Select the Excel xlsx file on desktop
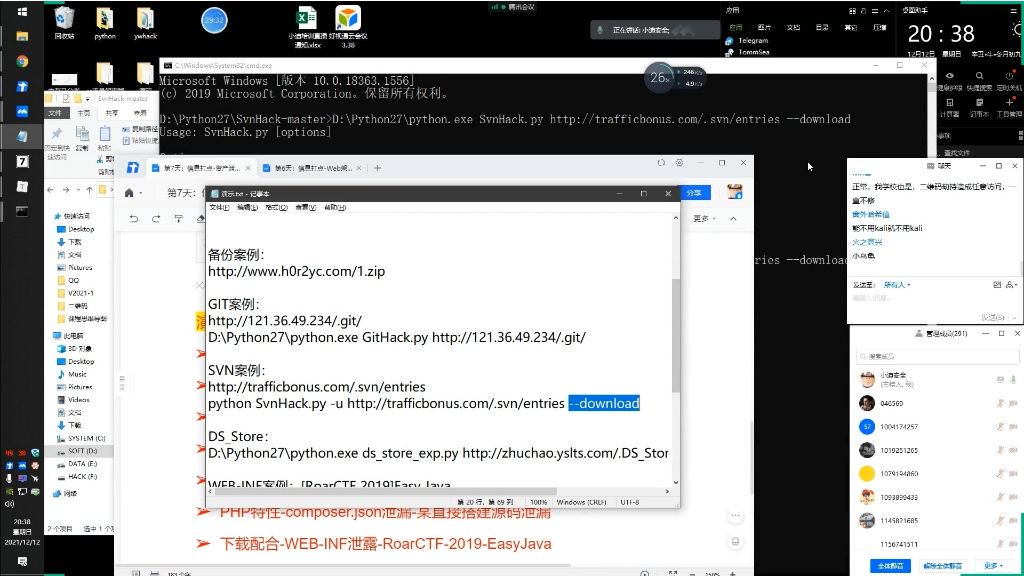This screenshot has height=576, width=1024. coord(307,27)
